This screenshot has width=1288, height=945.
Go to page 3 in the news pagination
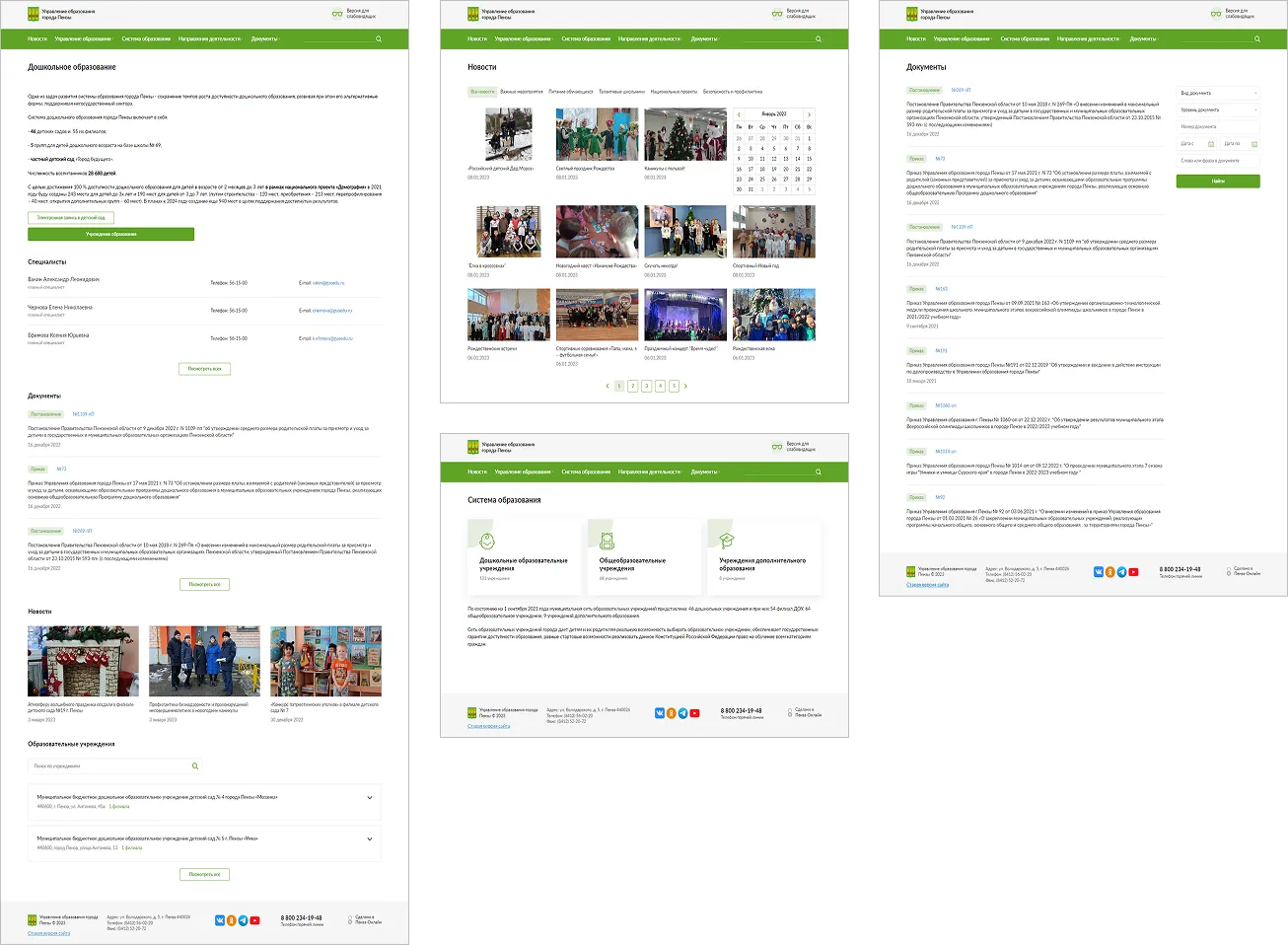tap(647, 387)
